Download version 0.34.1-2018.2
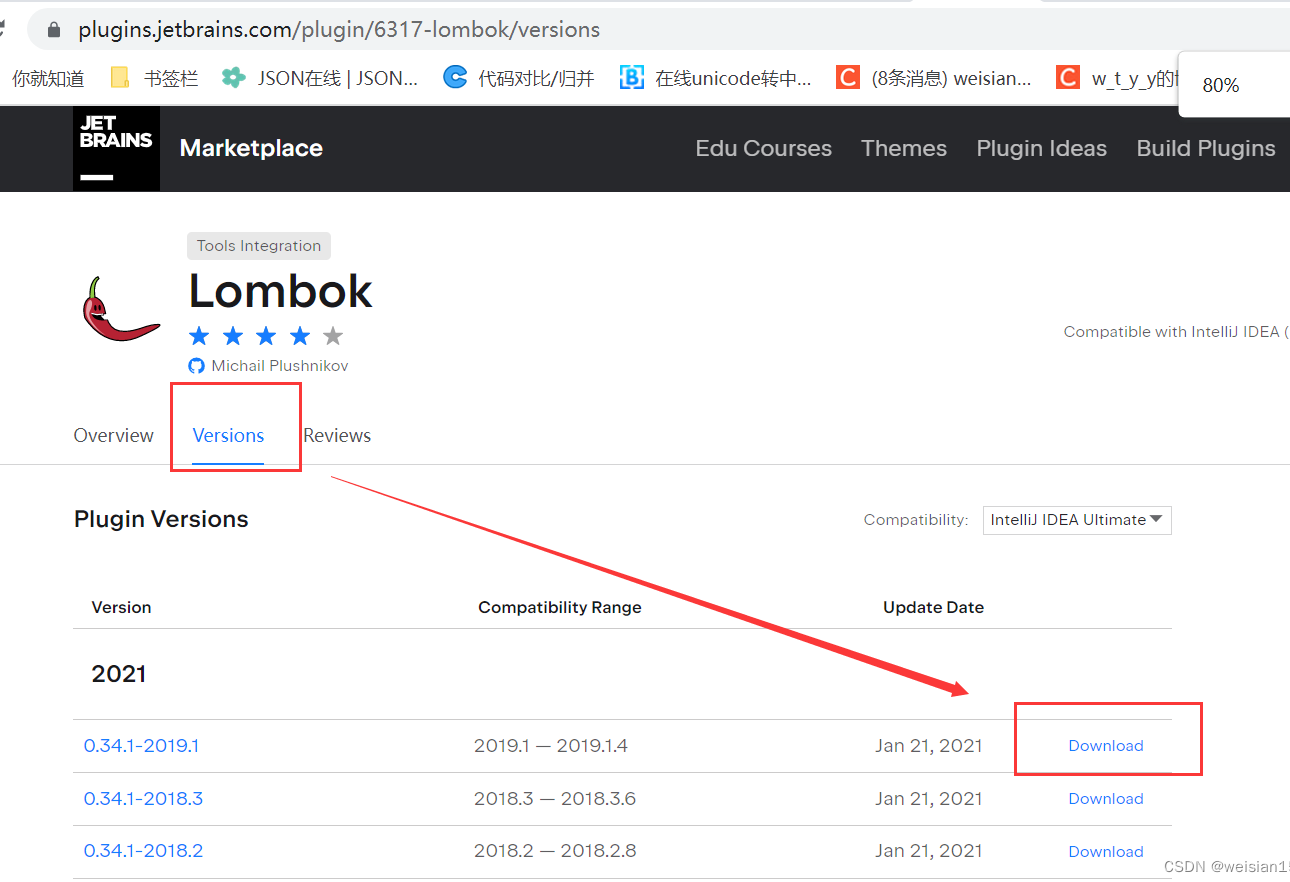The width and height of the screenshot is (1290, 882). click(1106, 852)
